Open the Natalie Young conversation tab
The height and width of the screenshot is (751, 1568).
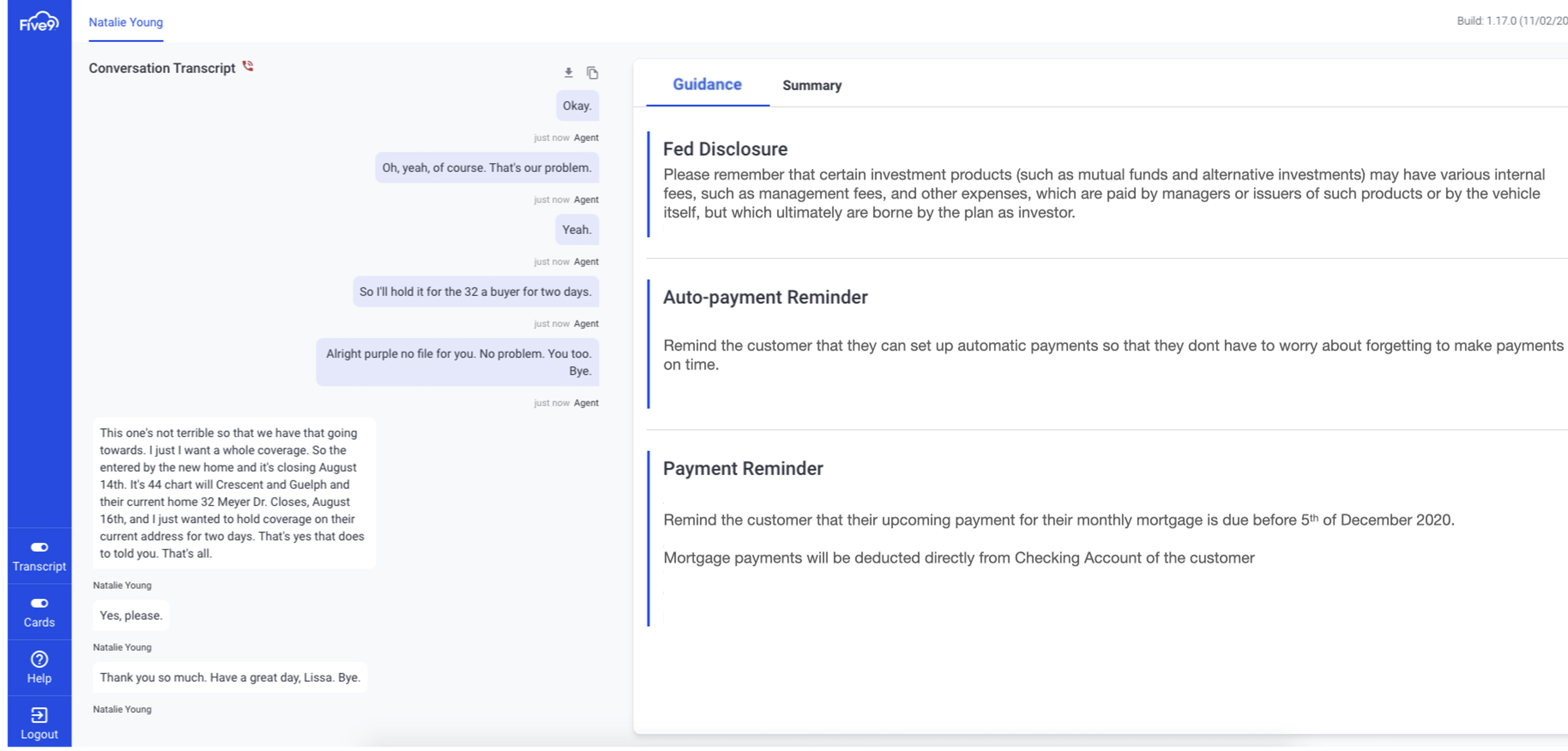pos(126,22)
